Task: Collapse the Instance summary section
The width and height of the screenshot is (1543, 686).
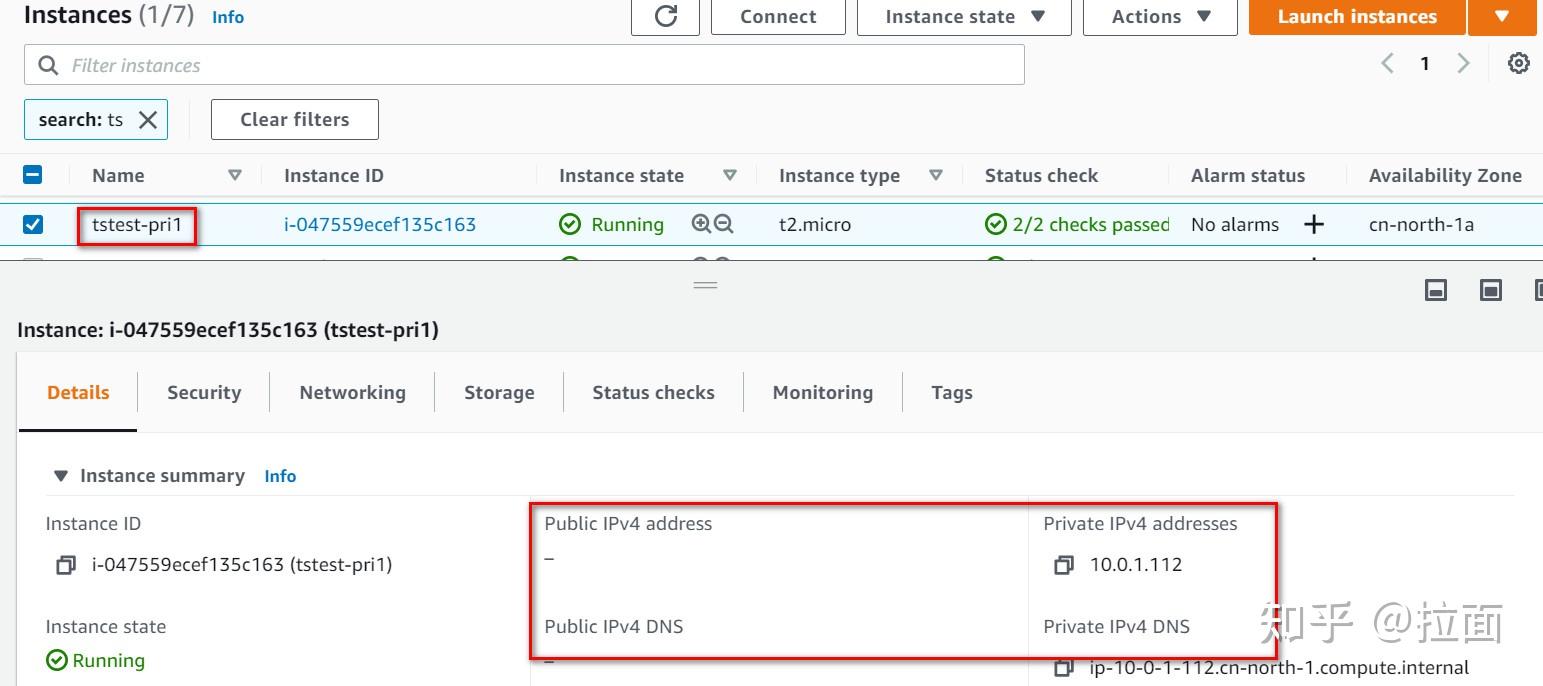Action: 60,475
